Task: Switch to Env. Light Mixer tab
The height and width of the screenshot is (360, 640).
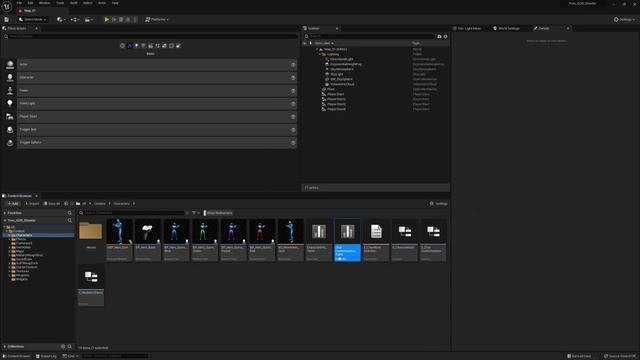Action: click(x=469, y=28)
